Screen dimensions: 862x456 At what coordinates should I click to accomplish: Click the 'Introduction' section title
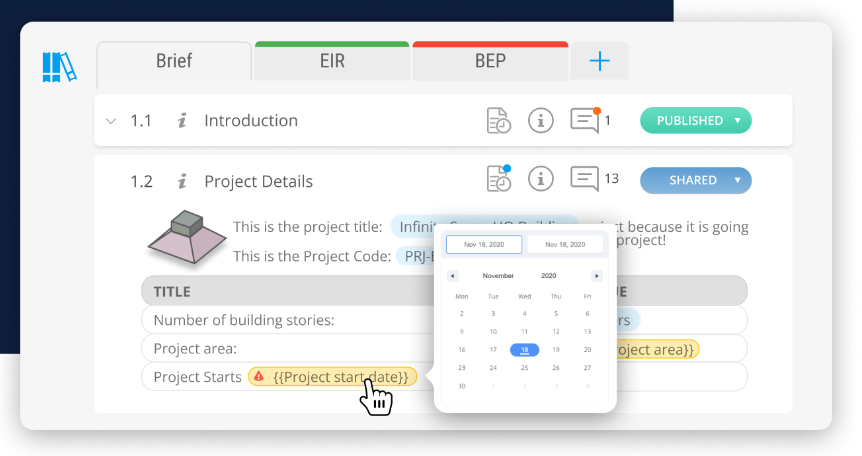tap(251, 120)
